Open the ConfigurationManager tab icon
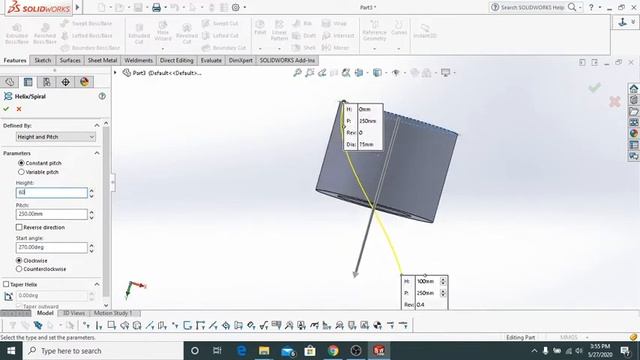This screenshot has width=640, height=360. pos(47,82)
